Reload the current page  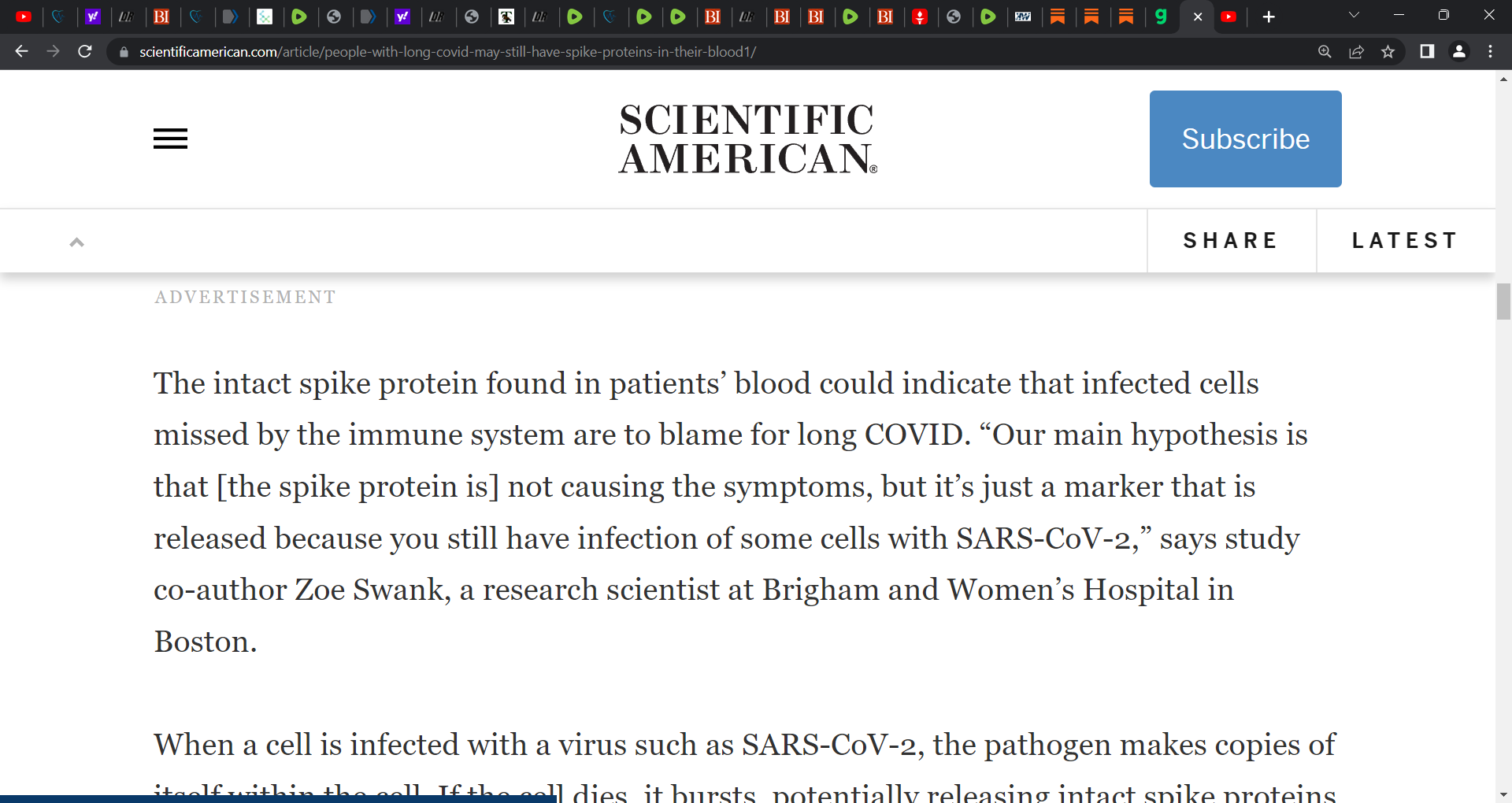pyautogui.click(x=85, y=51)
